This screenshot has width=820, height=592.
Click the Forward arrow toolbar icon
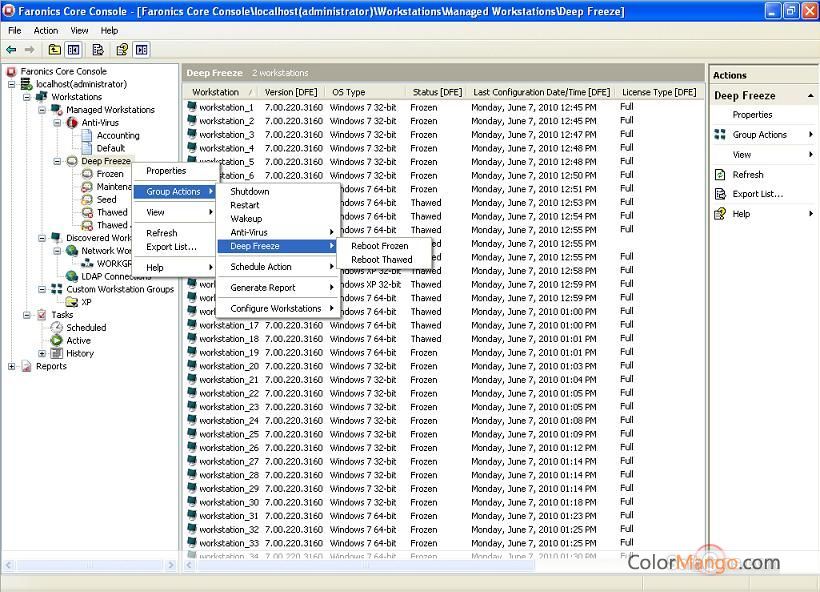pyautogui.click(x=30, y=50)
